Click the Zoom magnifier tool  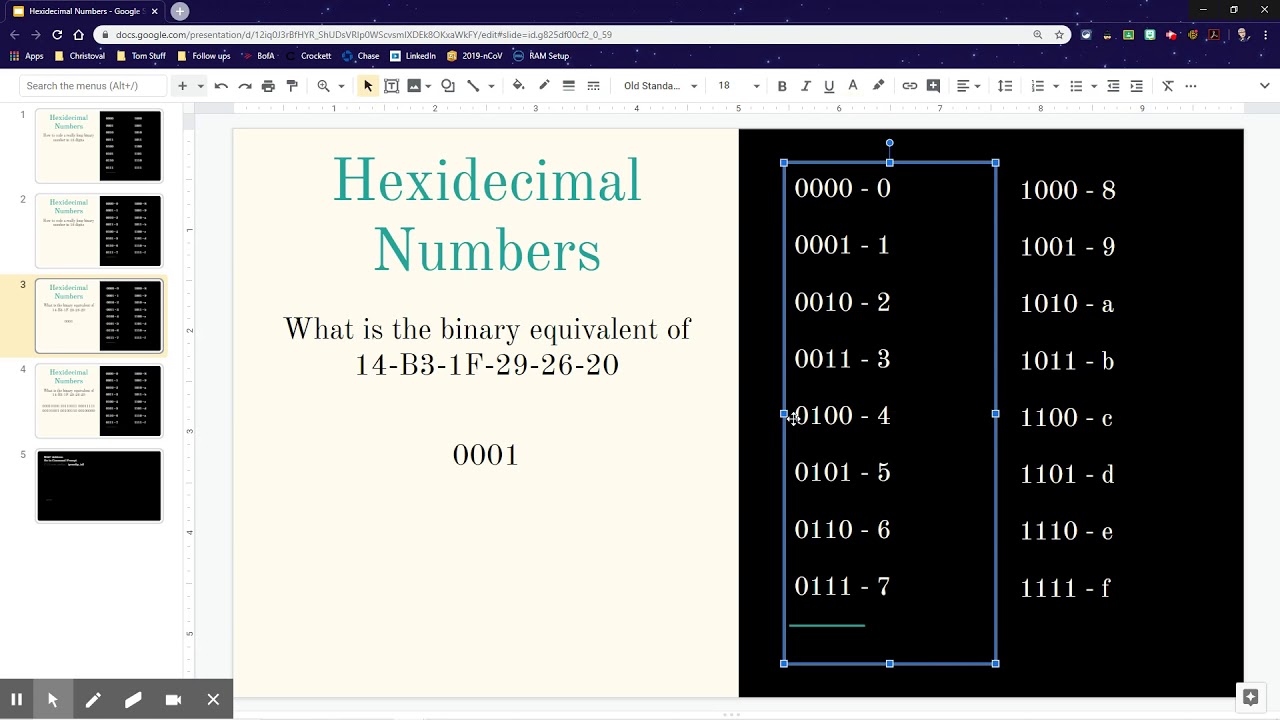coord(323,86)
